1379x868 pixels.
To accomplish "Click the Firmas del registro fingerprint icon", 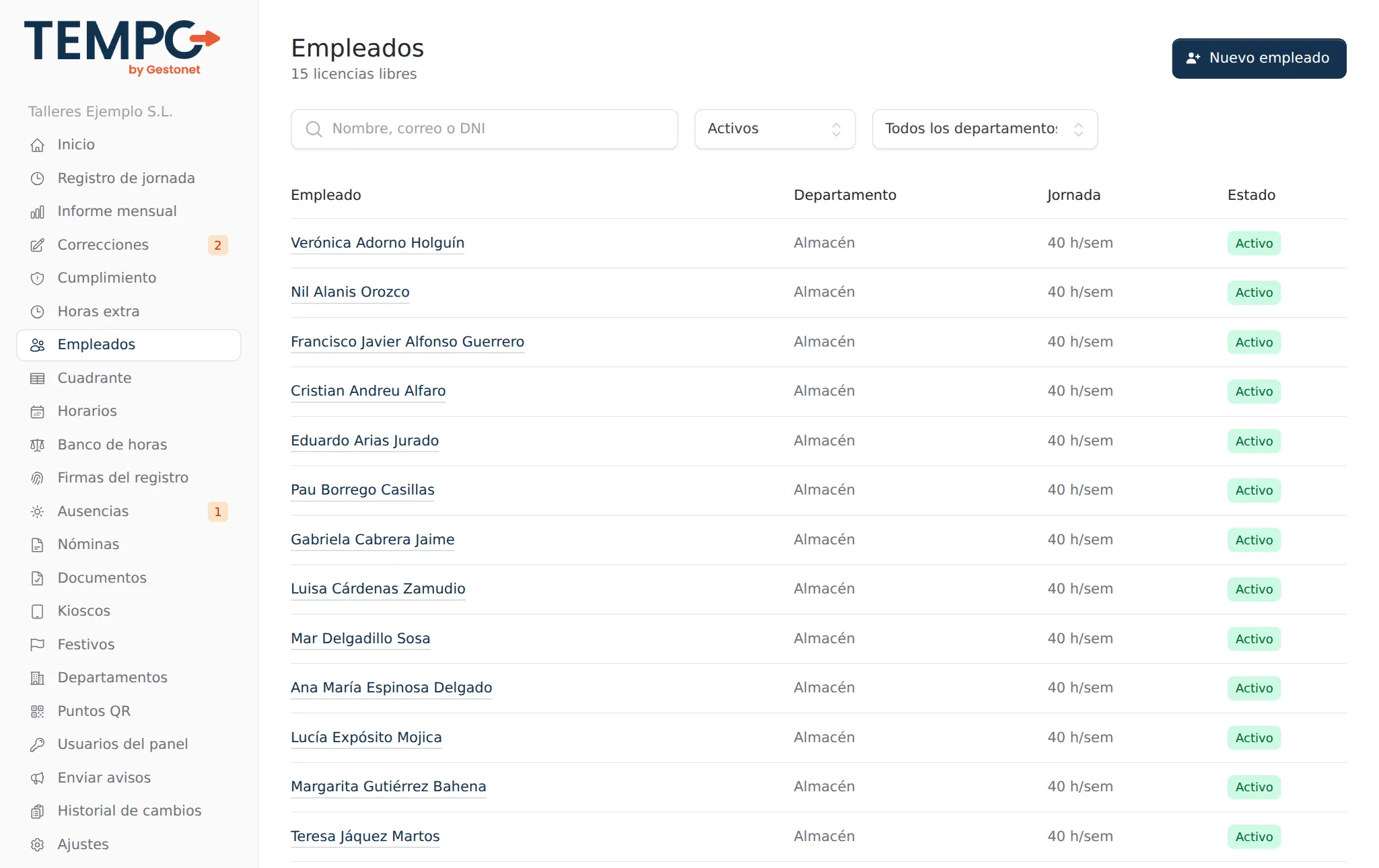I will point(38,478).
